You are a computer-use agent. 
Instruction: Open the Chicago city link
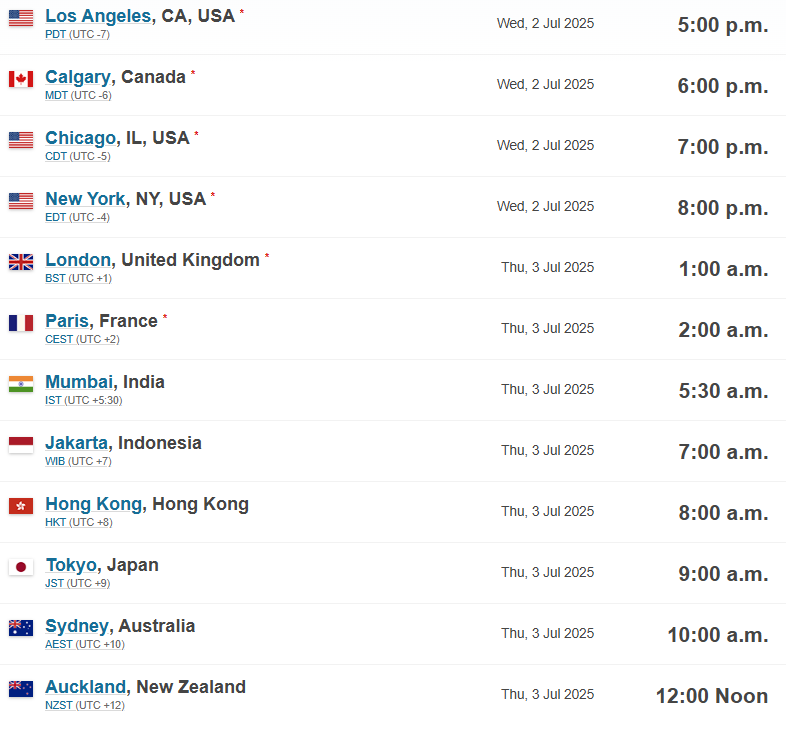click(x=81, y=138)
